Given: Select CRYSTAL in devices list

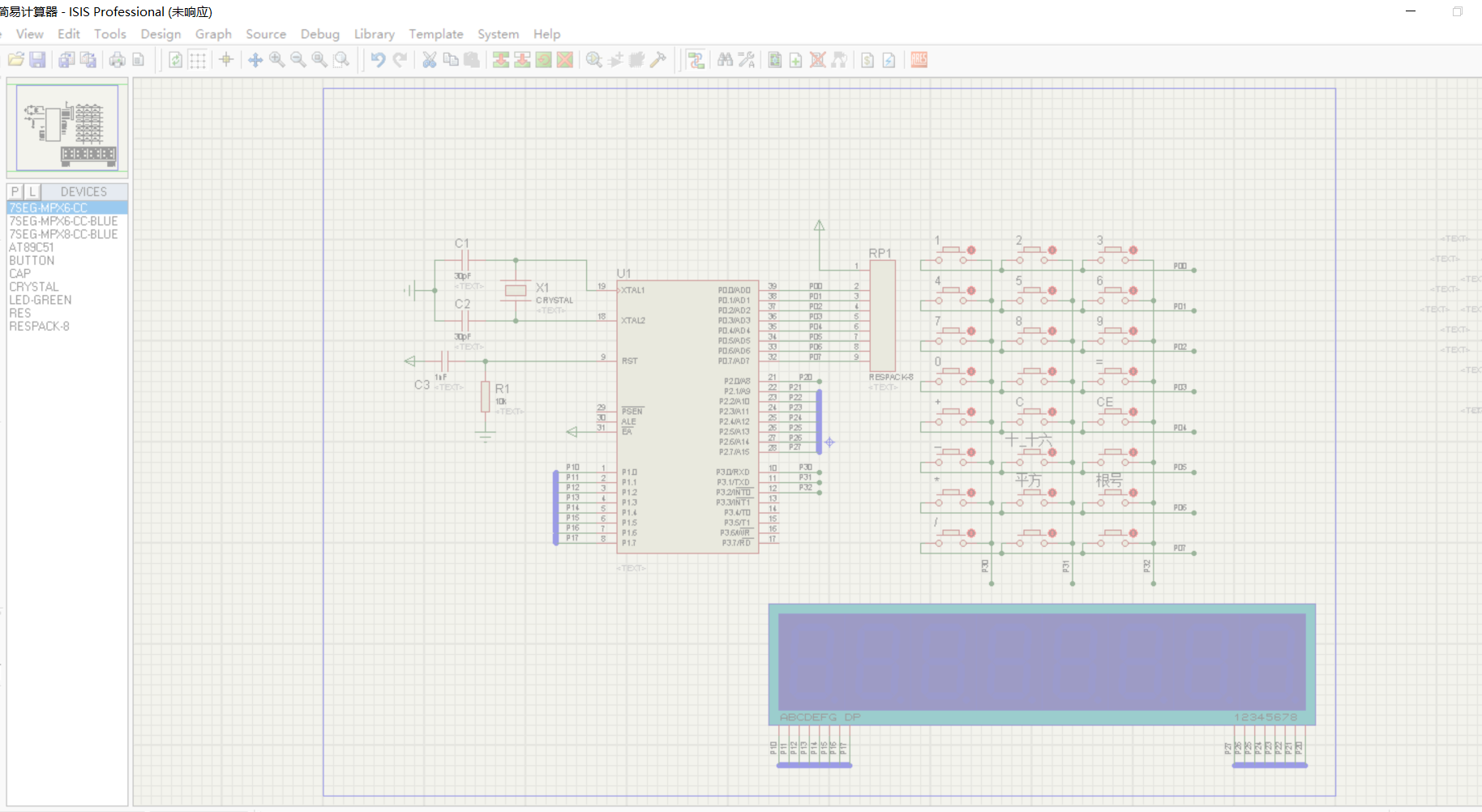Looking at the screenshot, I should (67, 287).
